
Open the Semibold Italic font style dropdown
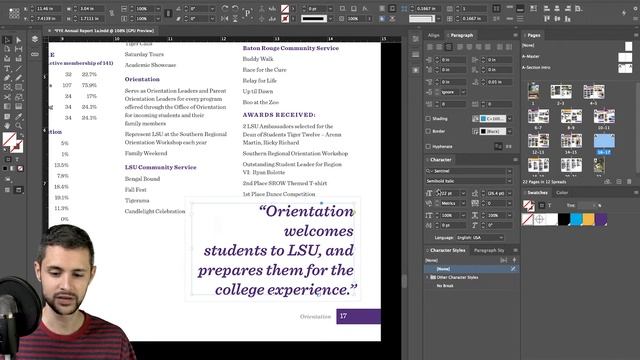pos(509,181)
